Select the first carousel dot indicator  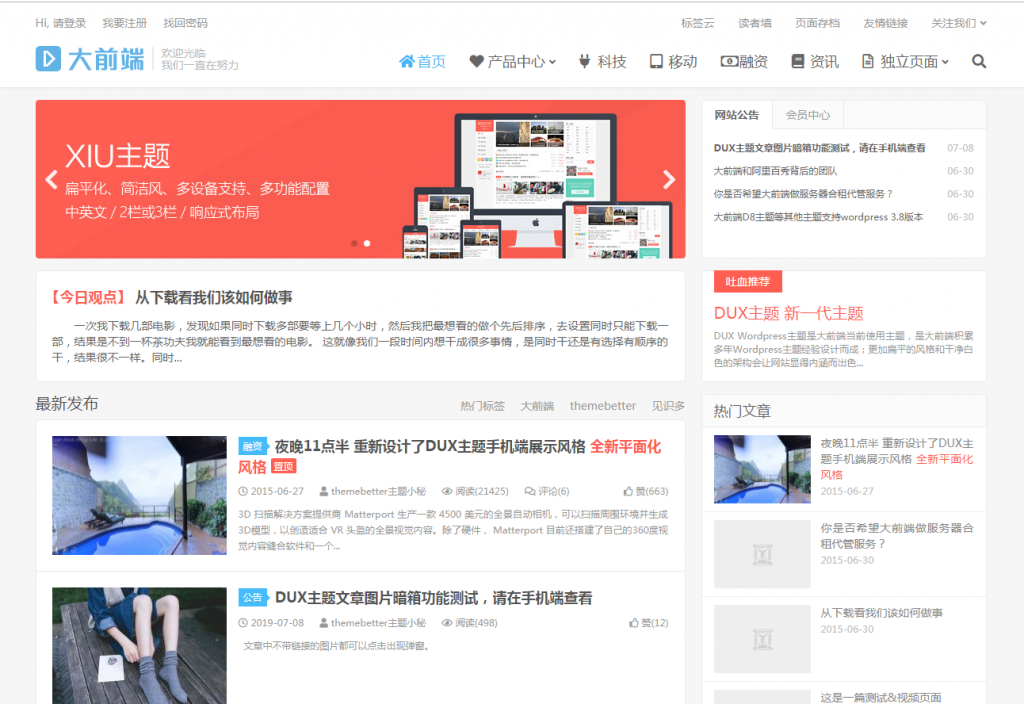point(354,243)
